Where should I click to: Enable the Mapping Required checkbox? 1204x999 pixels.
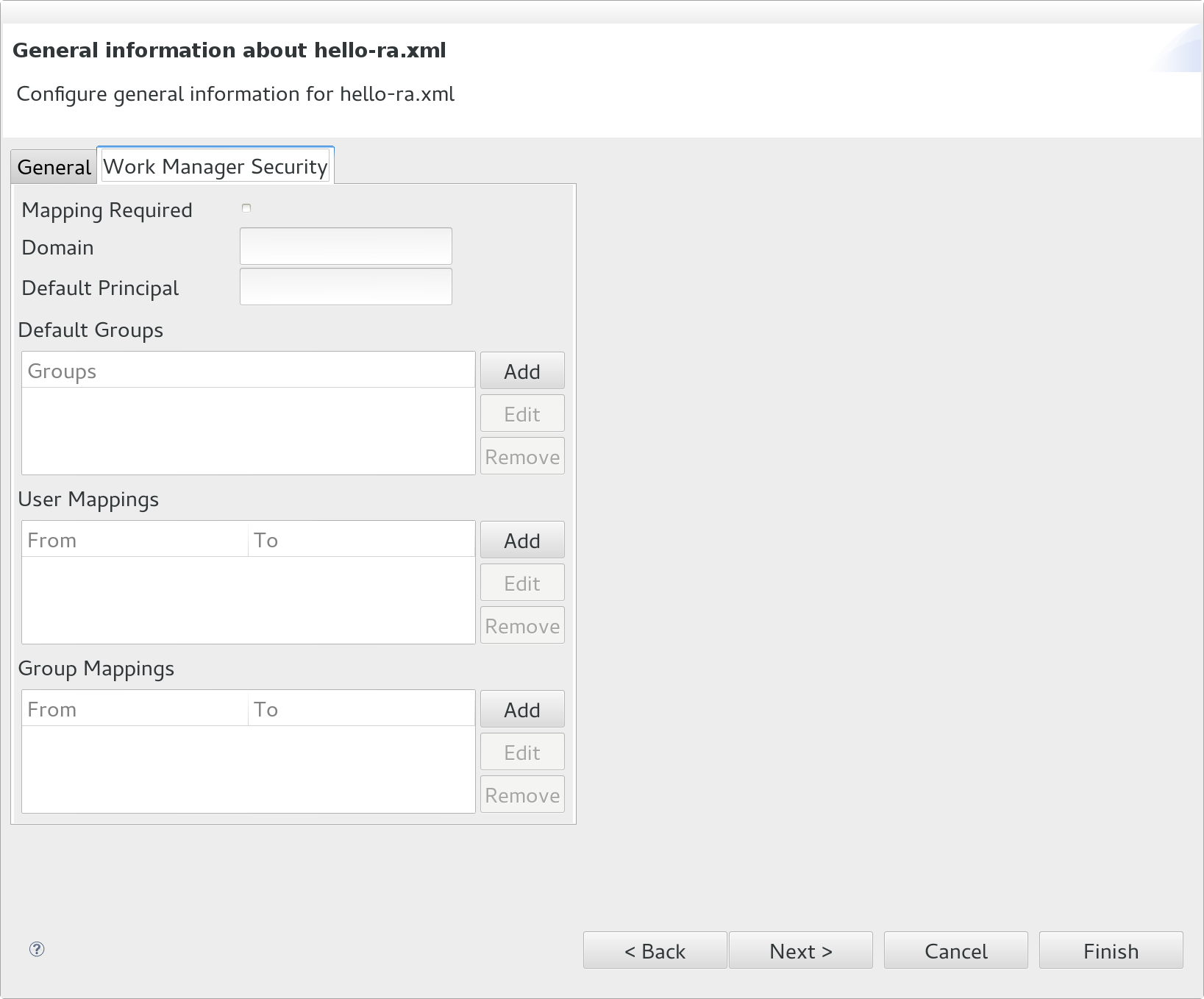246,209
